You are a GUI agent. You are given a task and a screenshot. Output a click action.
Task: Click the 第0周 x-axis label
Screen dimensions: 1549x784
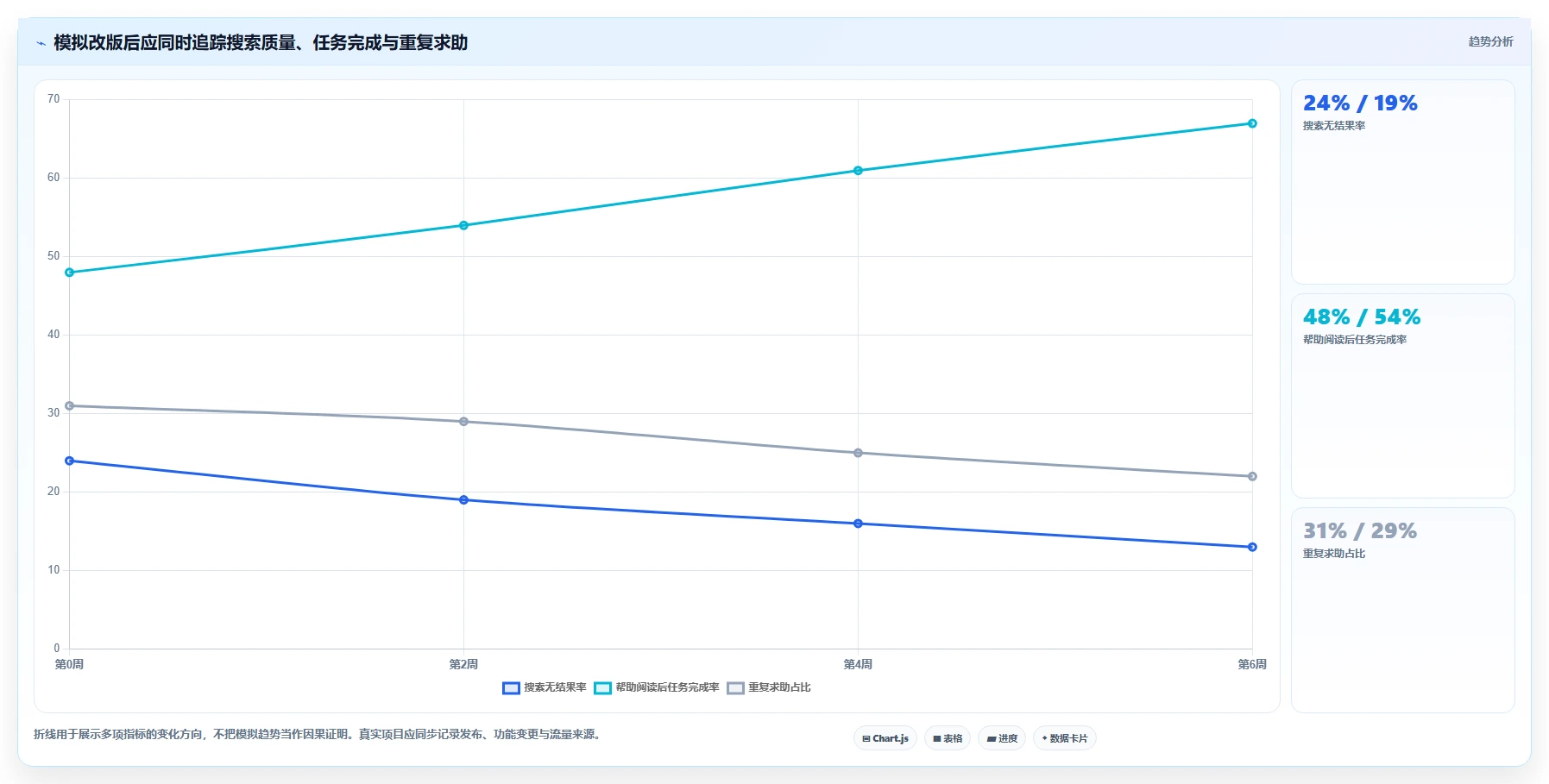(69, 664)
